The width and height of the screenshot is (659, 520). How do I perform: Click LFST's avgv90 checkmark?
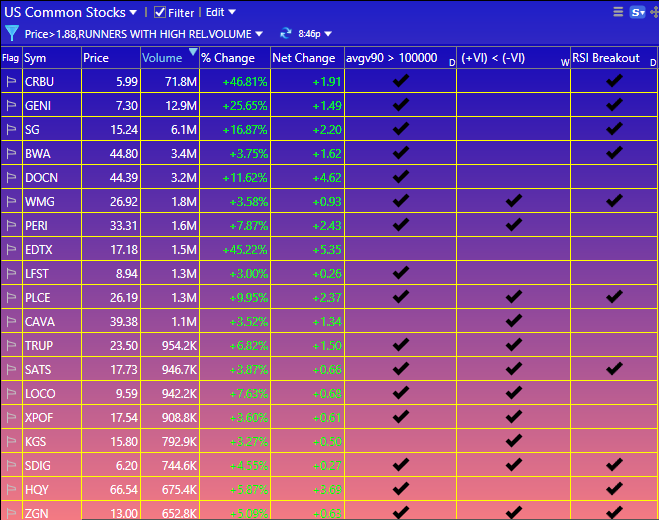tap(401, 272)
